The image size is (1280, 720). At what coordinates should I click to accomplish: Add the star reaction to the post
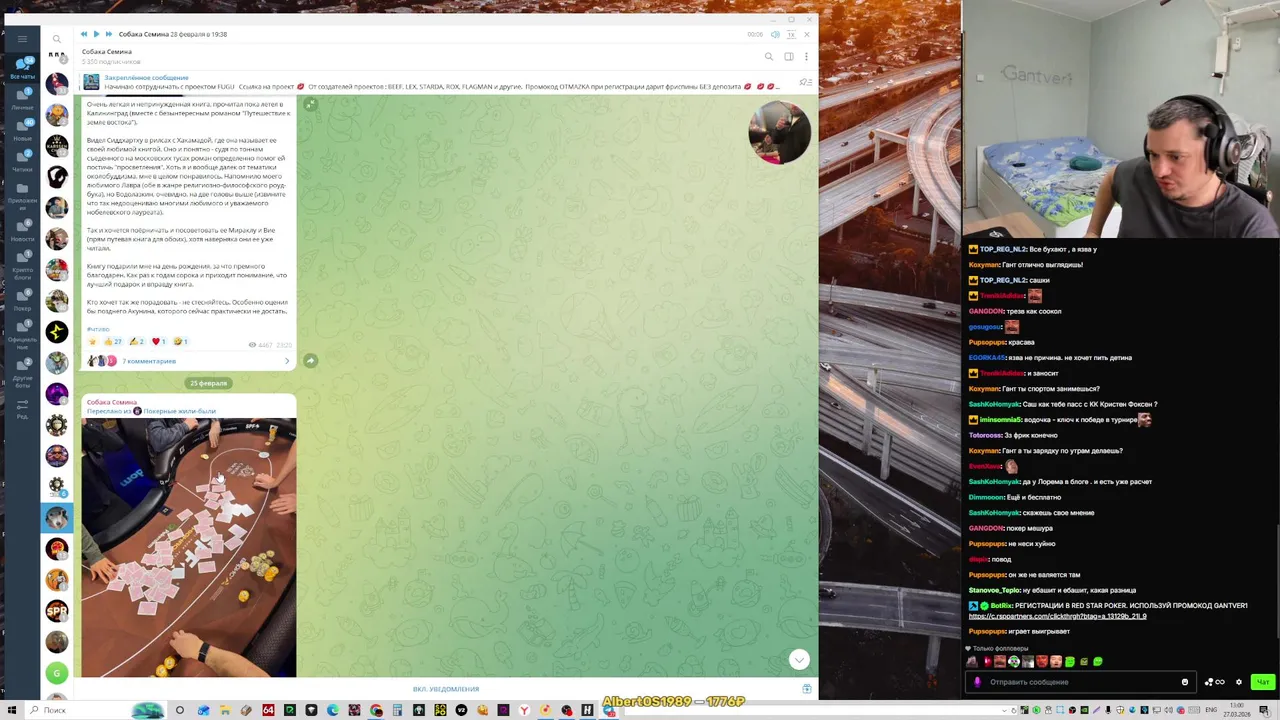click(x=93, y=342)
